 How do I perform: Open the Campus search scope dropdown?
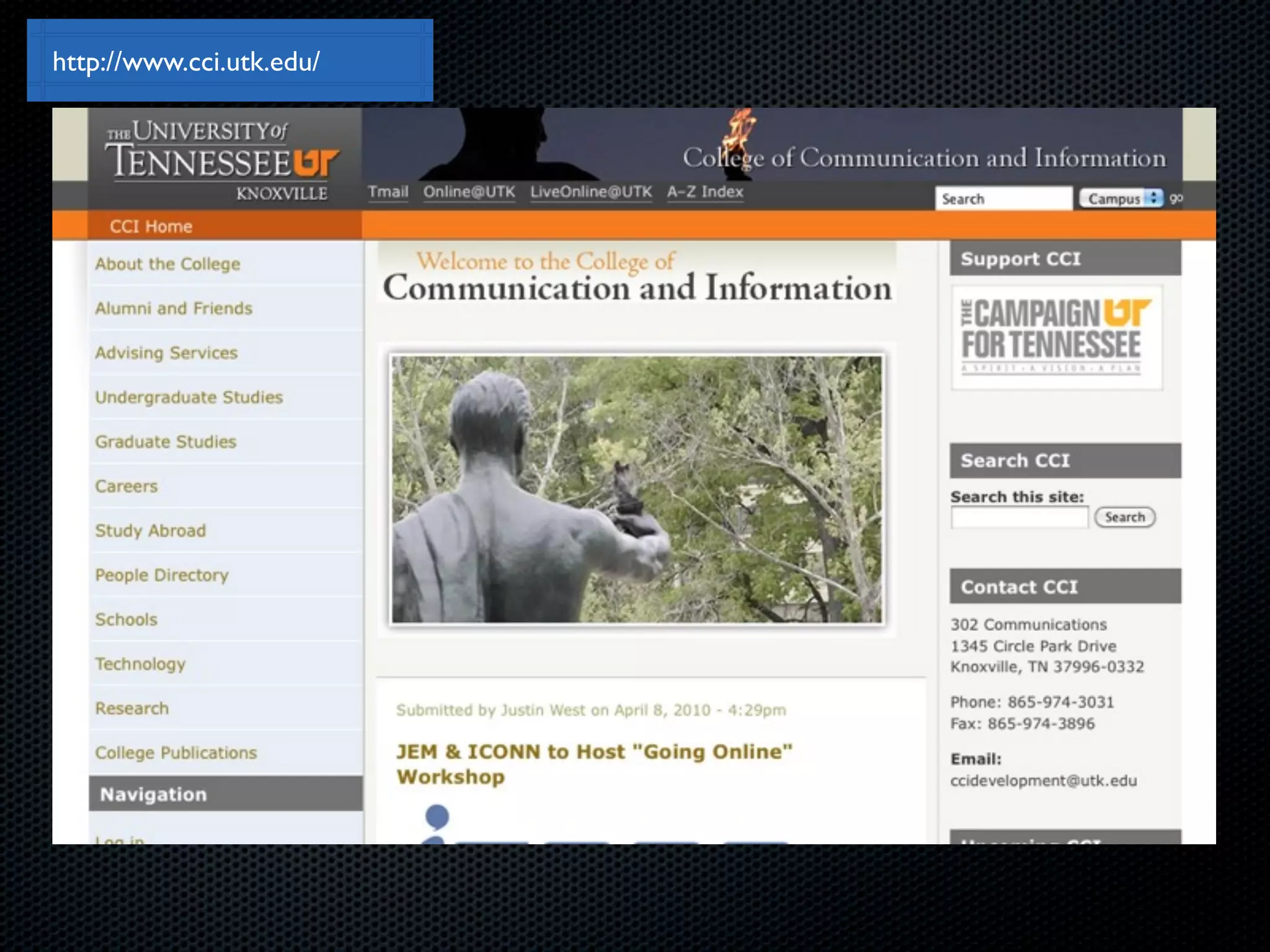pos(1121,198)
